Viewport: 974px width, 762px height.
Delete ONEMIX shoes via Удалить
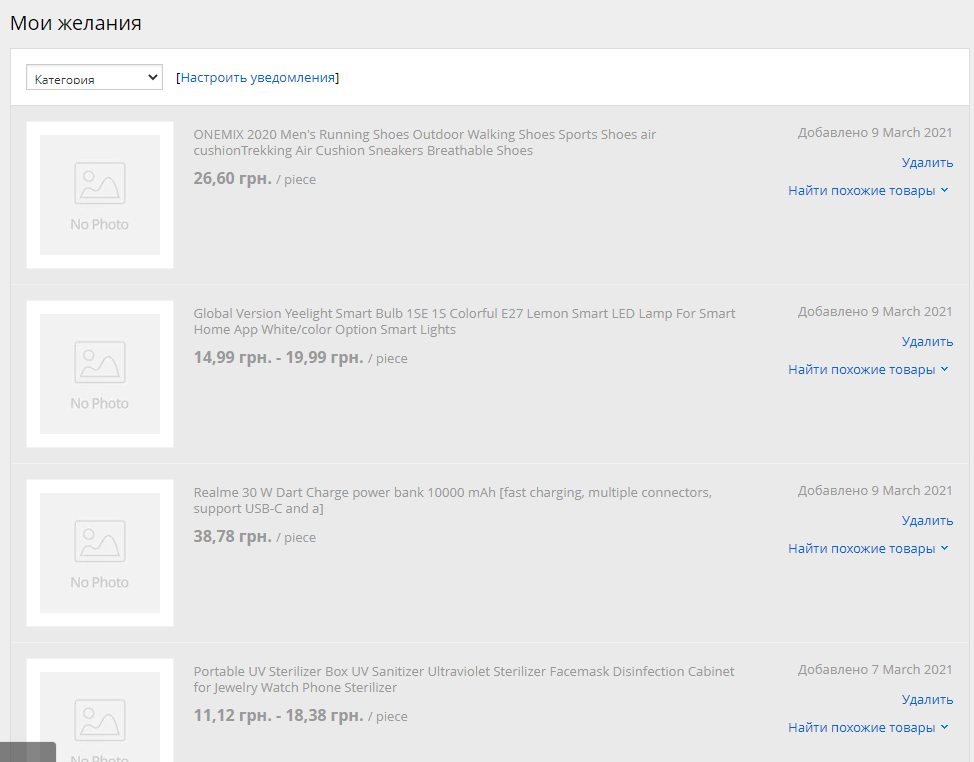click(927, 163)
